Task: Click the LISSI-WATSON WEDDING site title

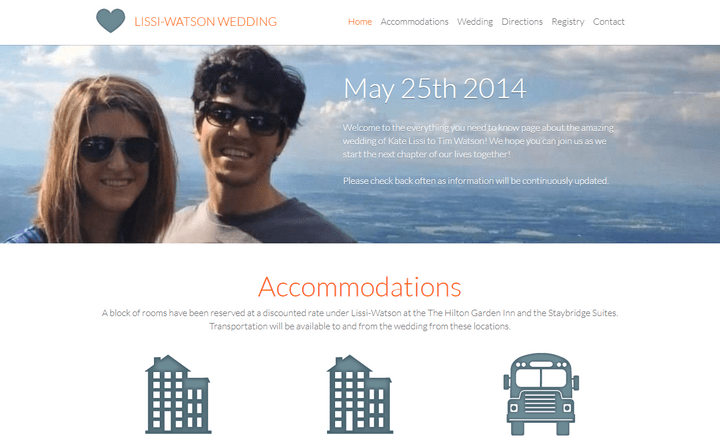Action: (205, 22)
